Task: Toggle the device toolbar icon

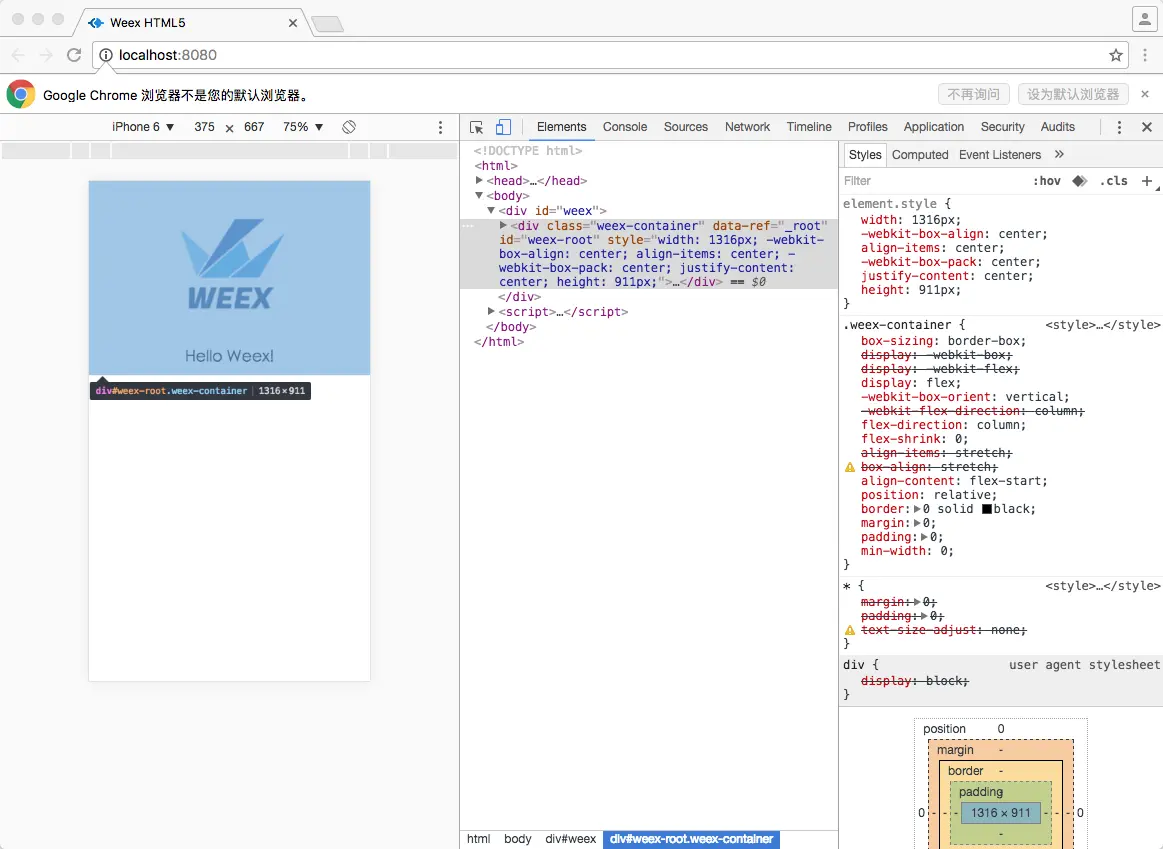Action: tap(503, 128)
